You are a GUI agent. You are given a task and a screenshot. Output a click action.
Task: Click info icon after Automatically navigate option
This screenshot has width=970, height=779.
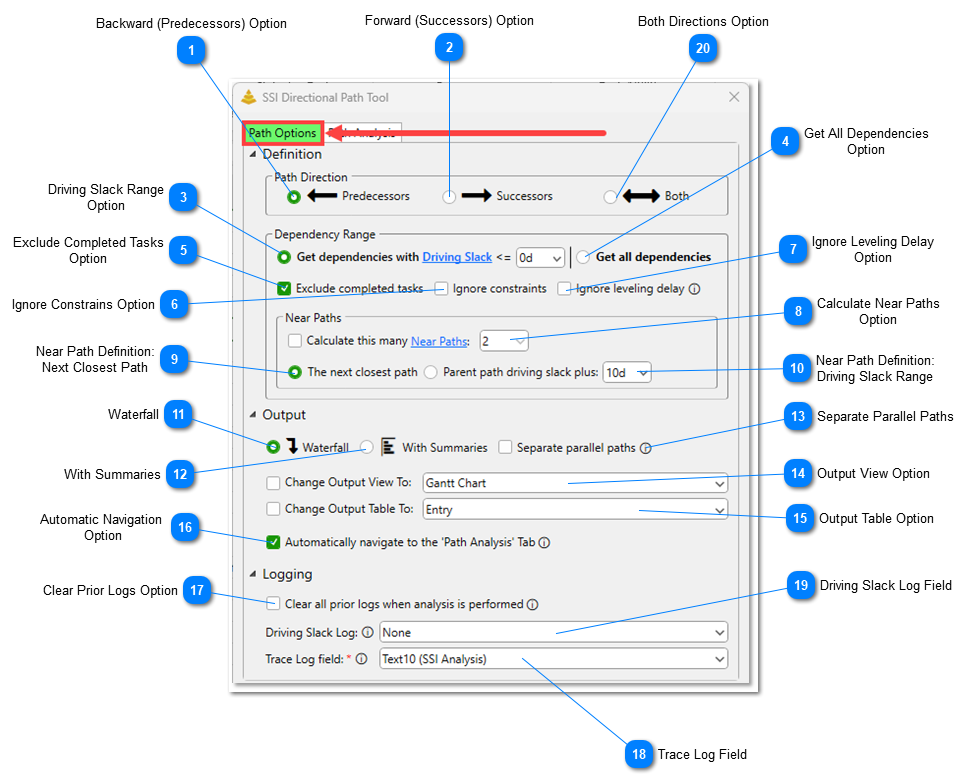pyautogui.click(x=544, y=543)
